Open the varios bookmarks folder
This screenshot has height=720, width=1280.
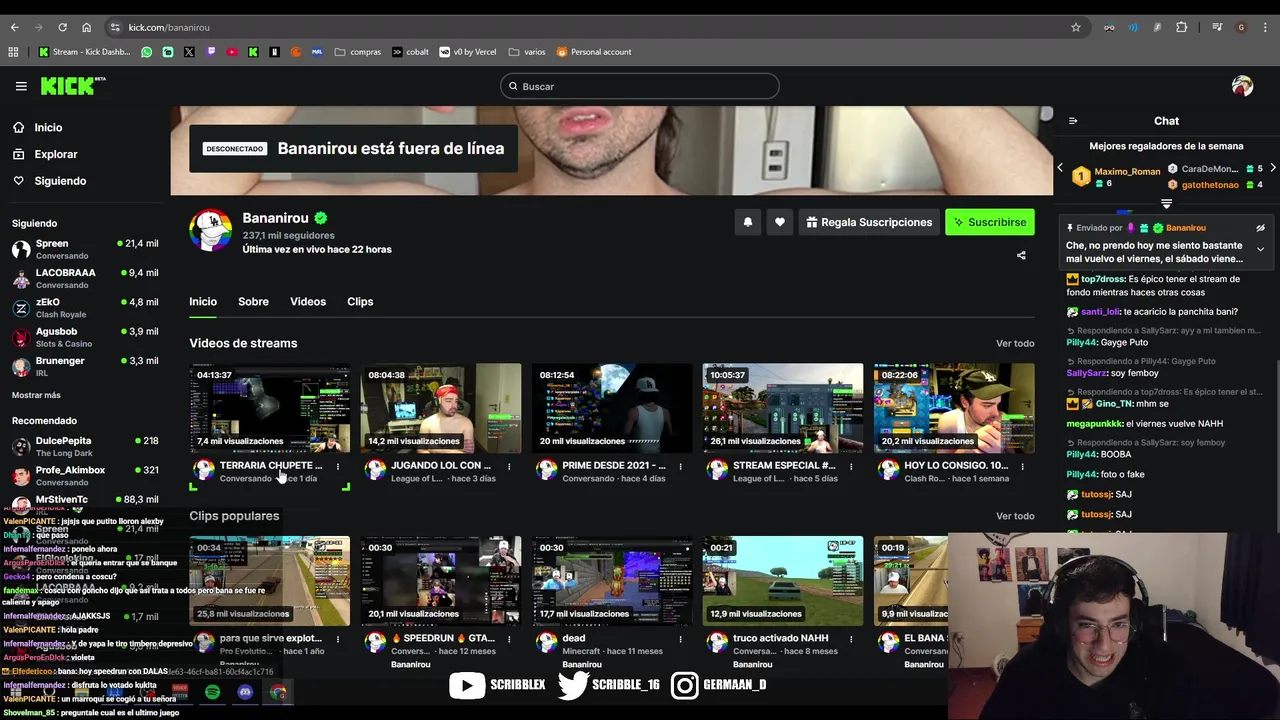(527, 52)
